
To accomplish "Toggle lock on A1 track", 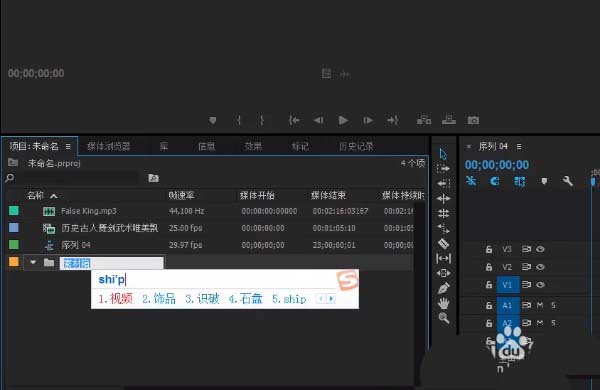I will coord(489,305).
